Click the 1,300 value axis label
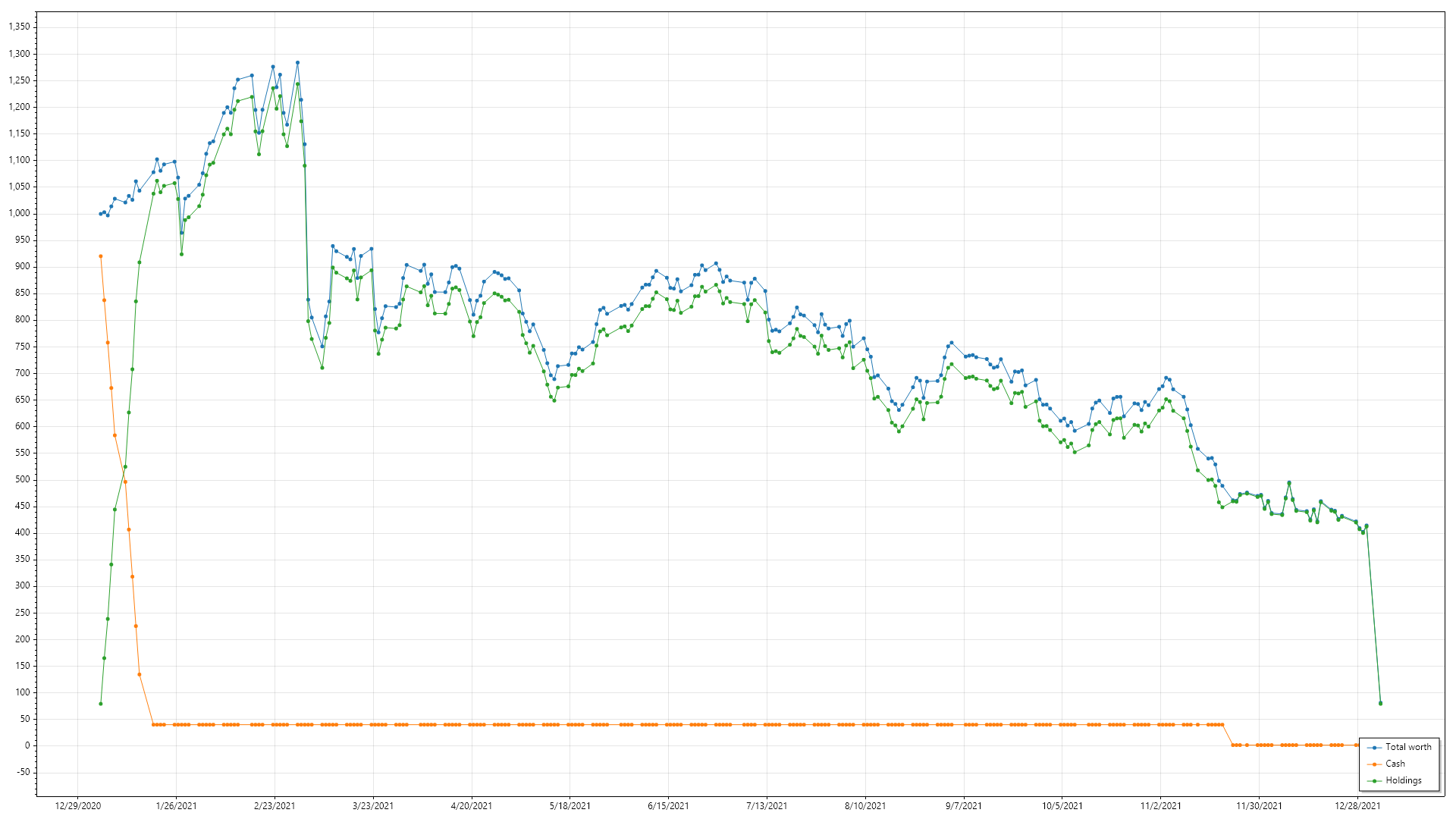The width and height of the screenshot is (1456, 819). coord(19,54)
